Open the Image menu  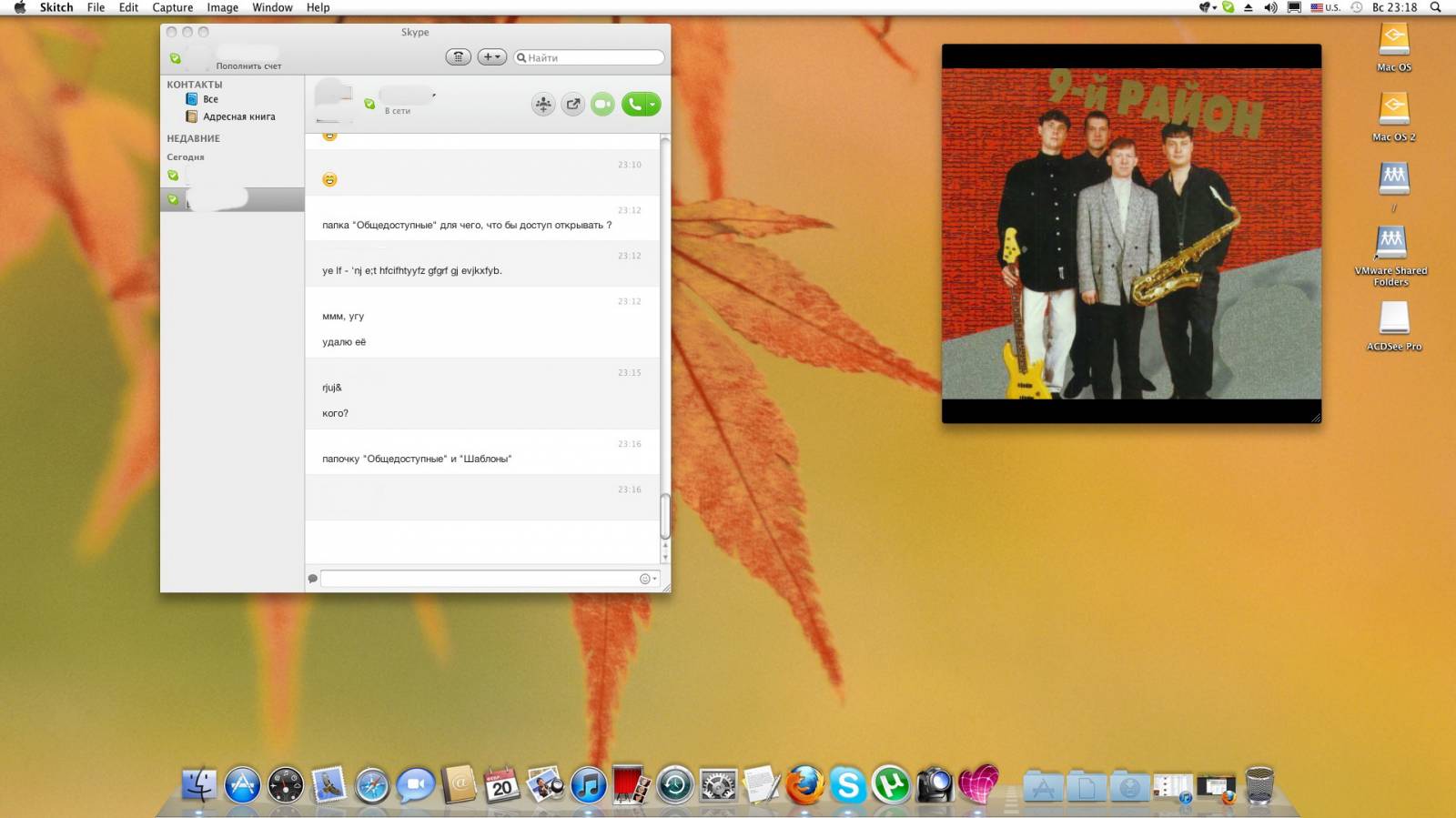click(x=222, y=7)
